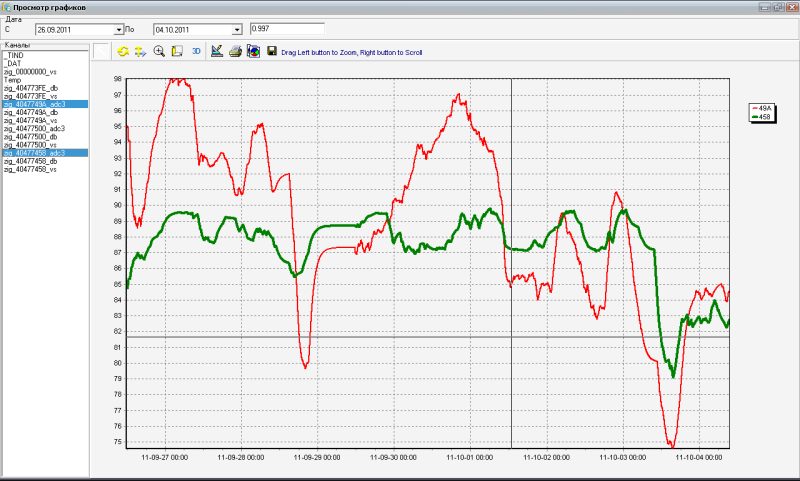The height and width of the screenshot is (481, 800).
Task: Save chart with the floppy disk icon
Action: click(271, 52)
